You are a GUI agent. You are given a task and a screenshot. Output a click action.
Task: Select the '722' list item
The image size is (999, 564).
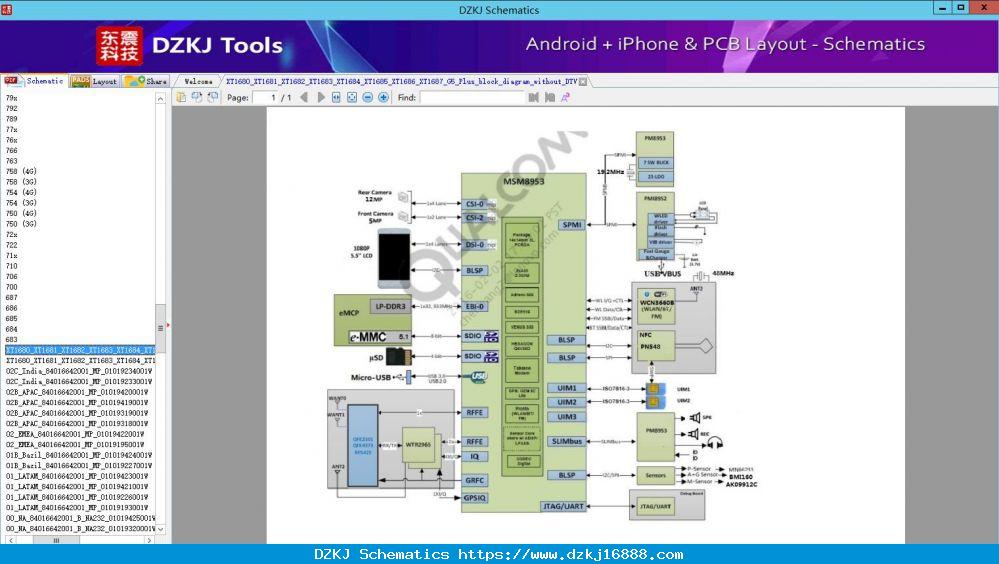[x=11, y=245]
